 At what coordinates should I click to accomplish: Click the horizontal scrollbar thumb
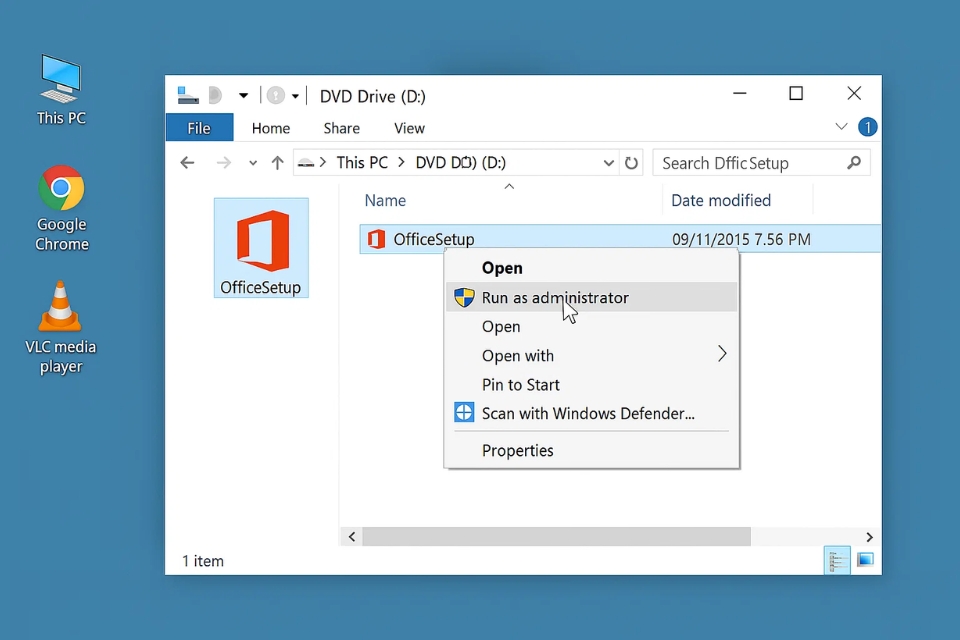(557, 537)
